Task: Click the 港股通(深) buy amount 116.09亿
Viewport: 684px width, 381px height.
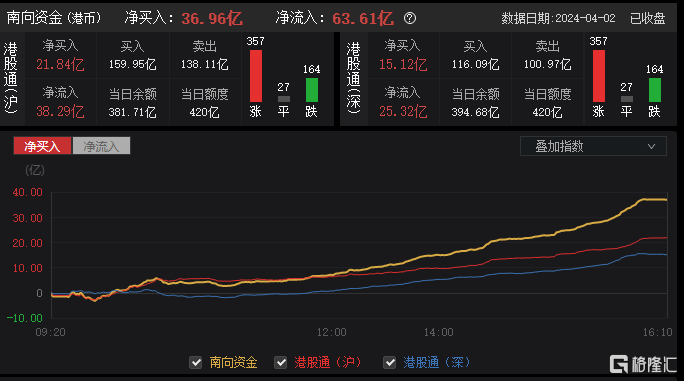Action: (475, 65)
